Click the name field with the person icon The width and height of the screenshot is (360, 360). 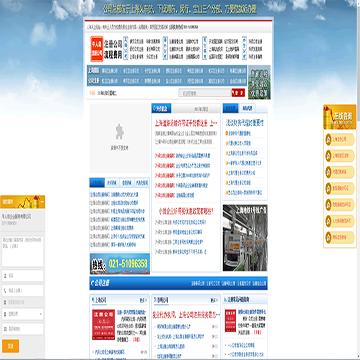(x=23, y=276)
